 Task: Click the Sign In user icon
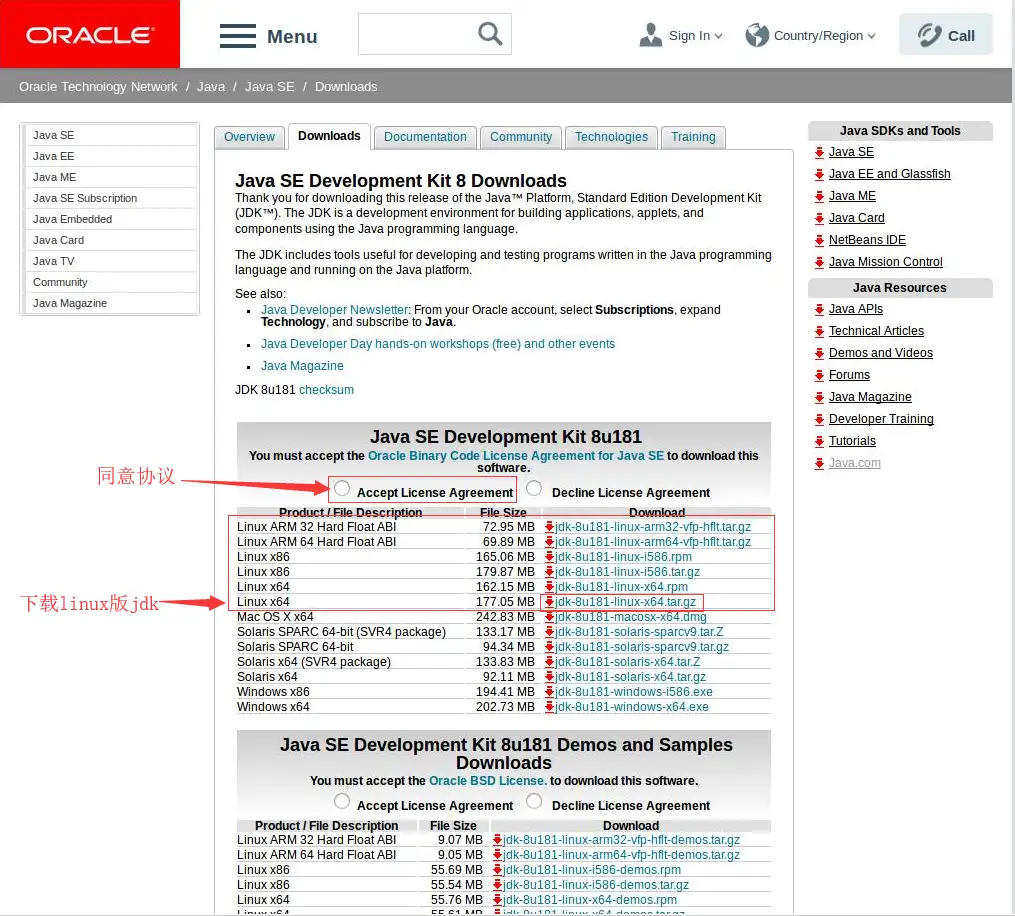tap(651, 35)
